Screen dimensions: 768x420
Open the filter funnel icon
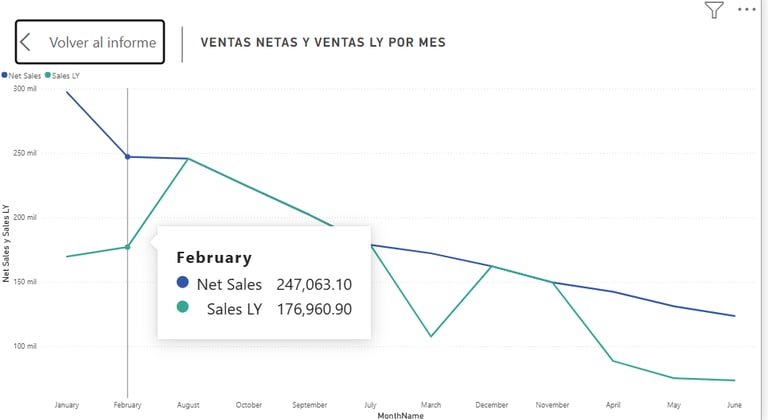[713, 10]
